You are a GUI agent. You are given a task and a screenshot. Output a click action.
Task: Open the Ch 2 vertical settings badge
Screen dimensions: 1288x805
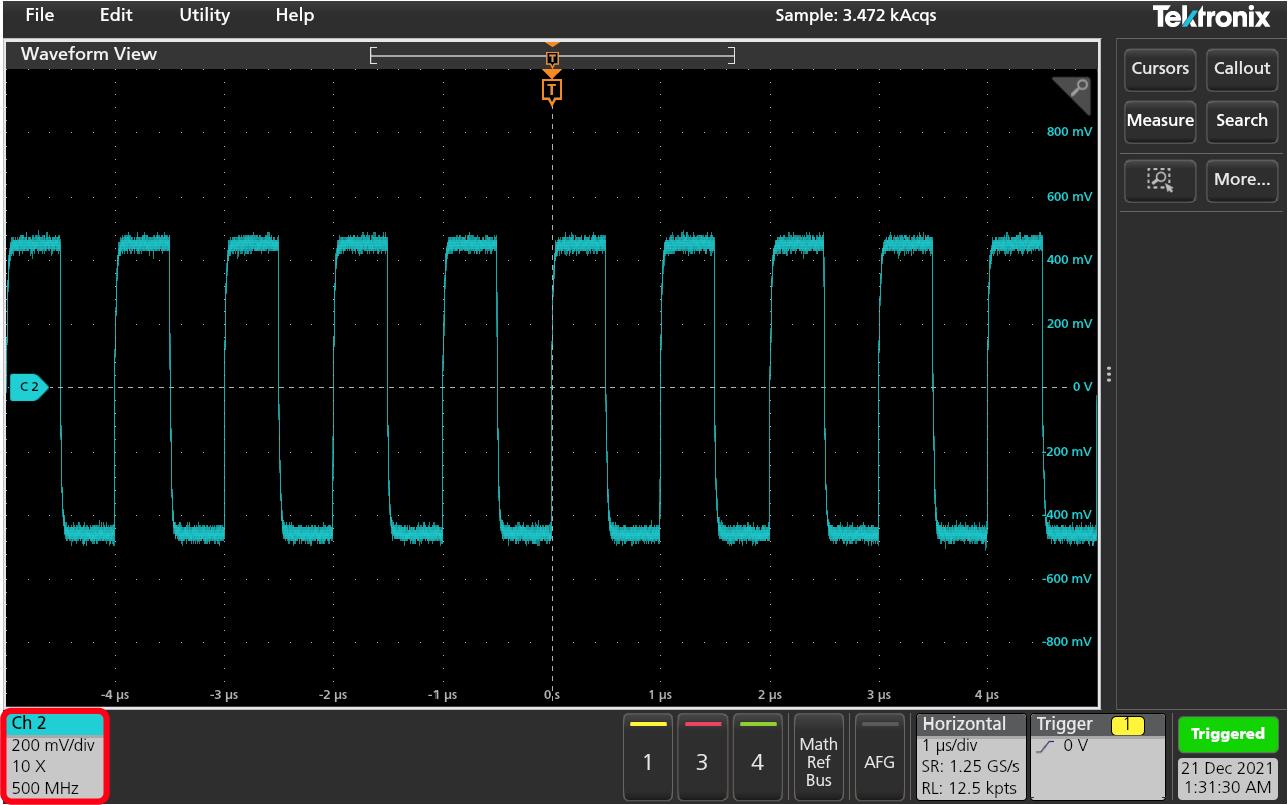pos(57,755)
